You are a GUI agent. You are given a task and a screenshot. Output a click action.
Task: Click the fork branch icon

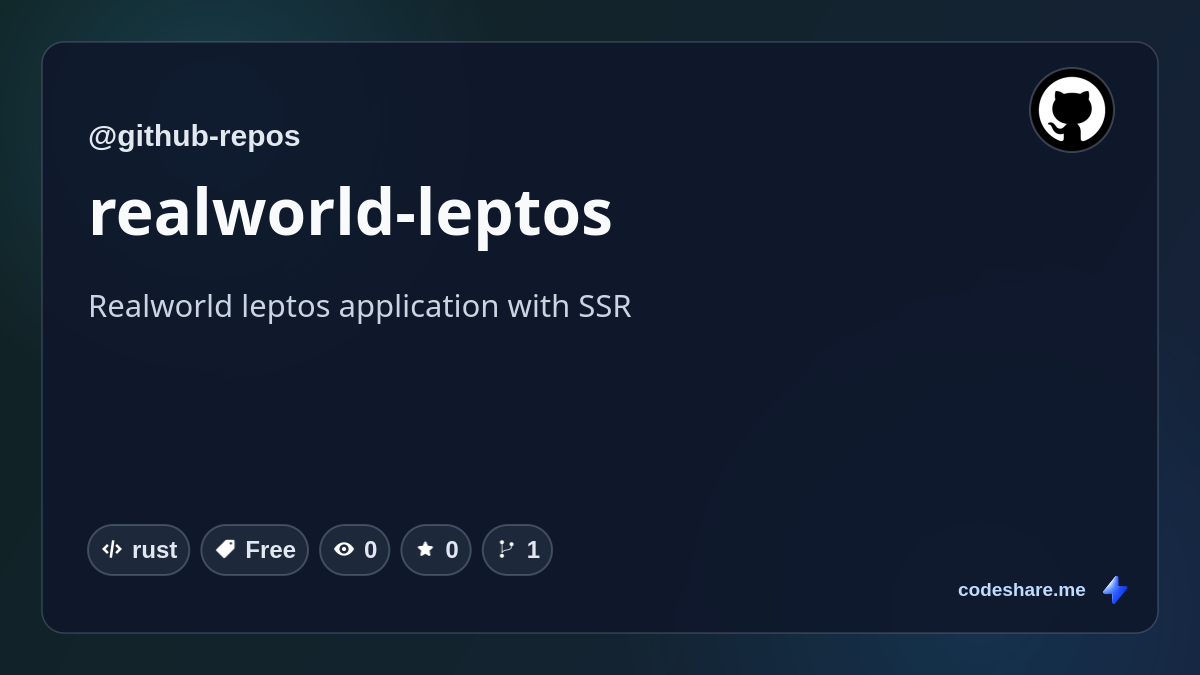pyautogui.click(x=506, y=549)
